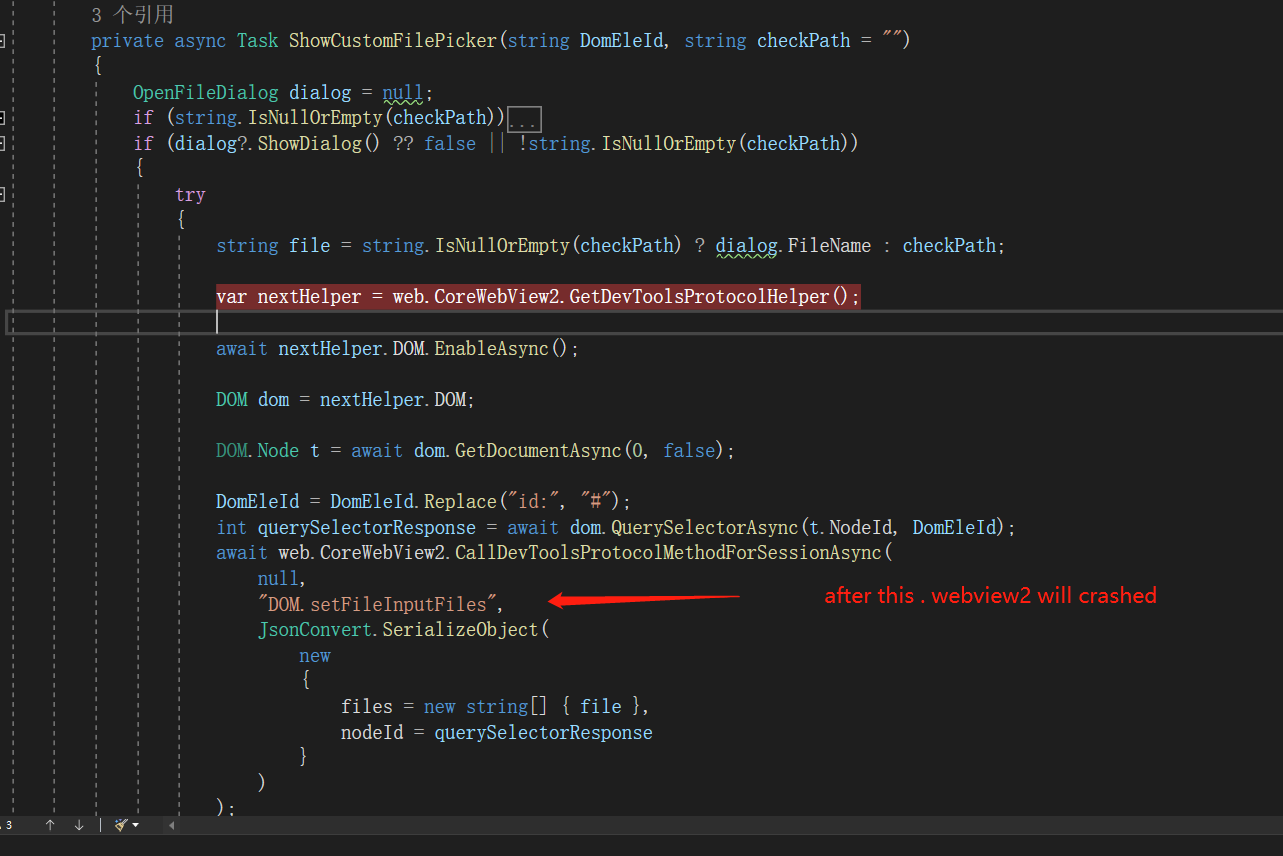1283x856 pixels.
Task: Collapse the try block with its outlining marker
Action: coord(3,194)
